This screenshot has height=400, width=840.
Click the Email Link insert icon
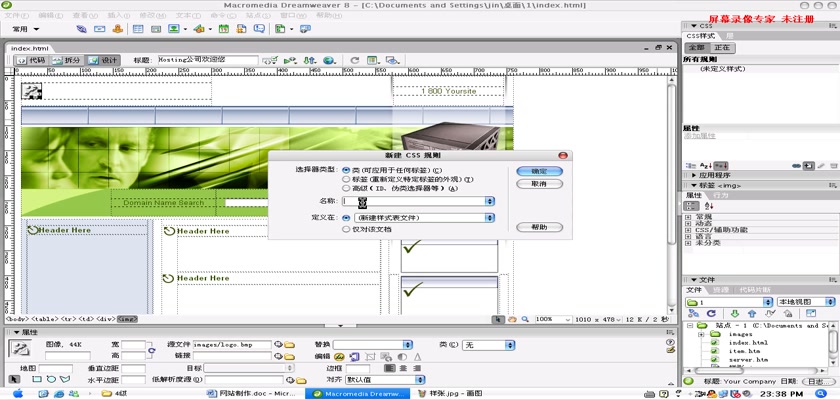[99, 29]
